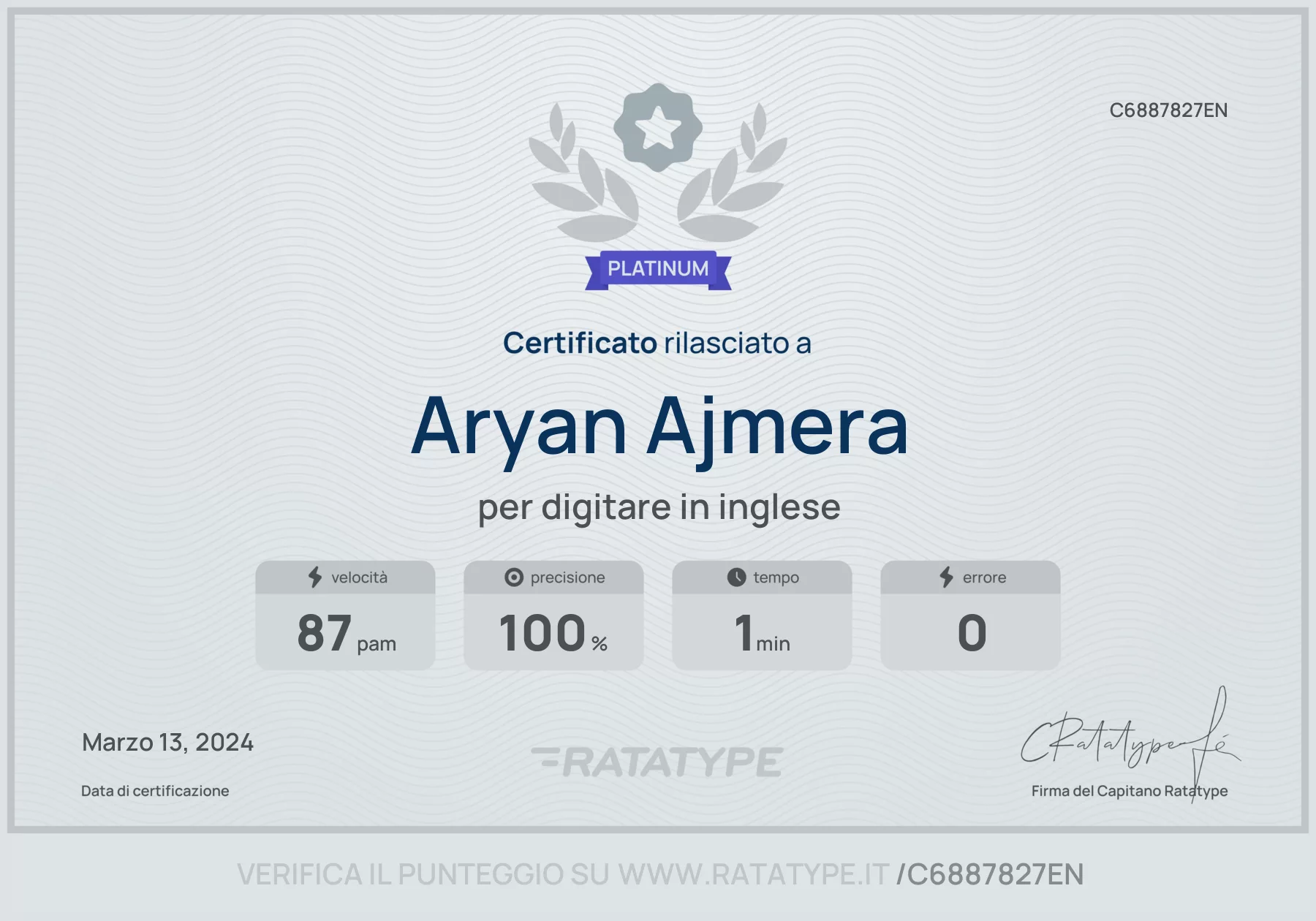
Task: Click the "pam" unit next to 87
Action: click(377, 644)
